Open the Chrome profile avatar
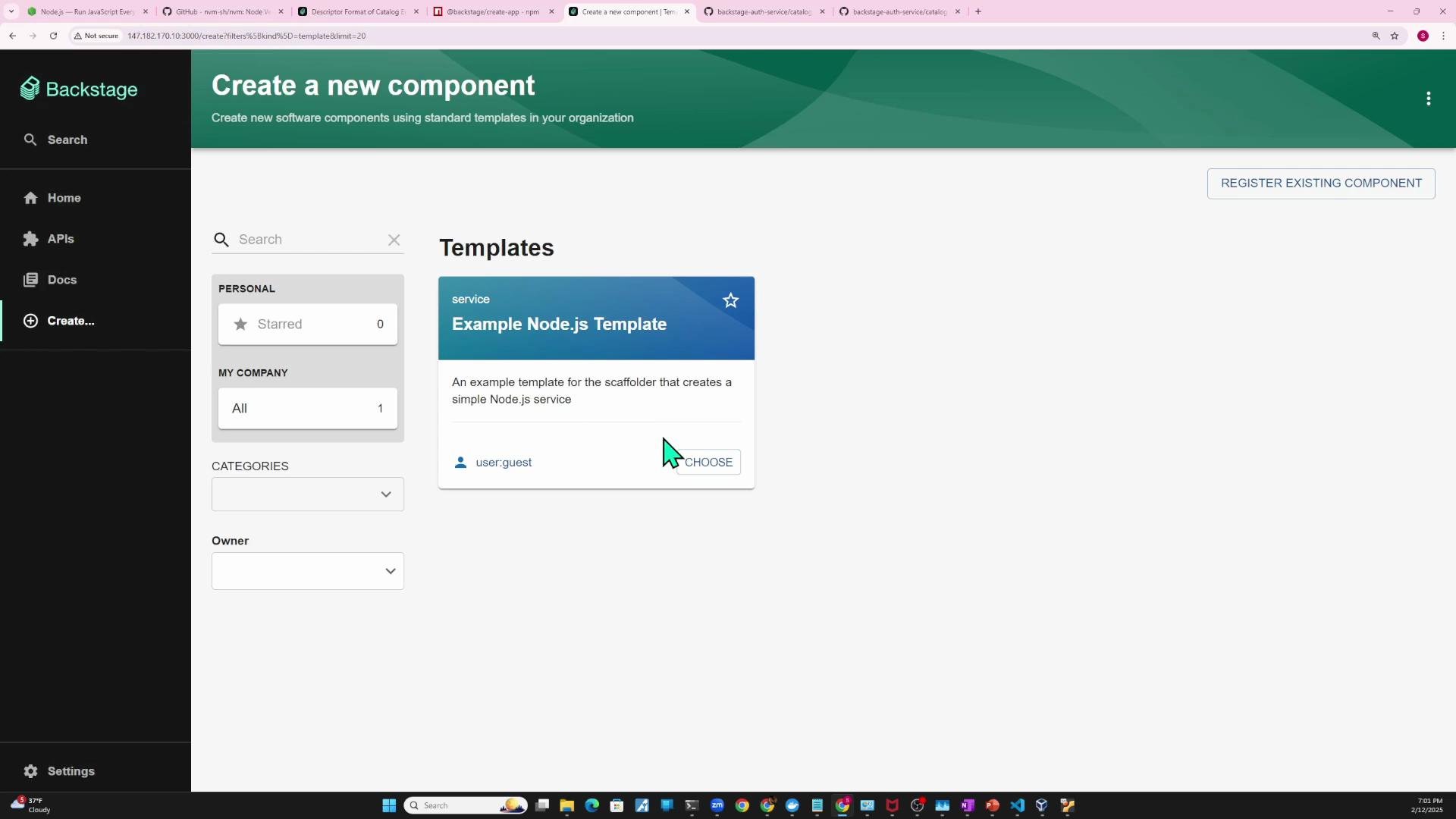 [1423, 36]
